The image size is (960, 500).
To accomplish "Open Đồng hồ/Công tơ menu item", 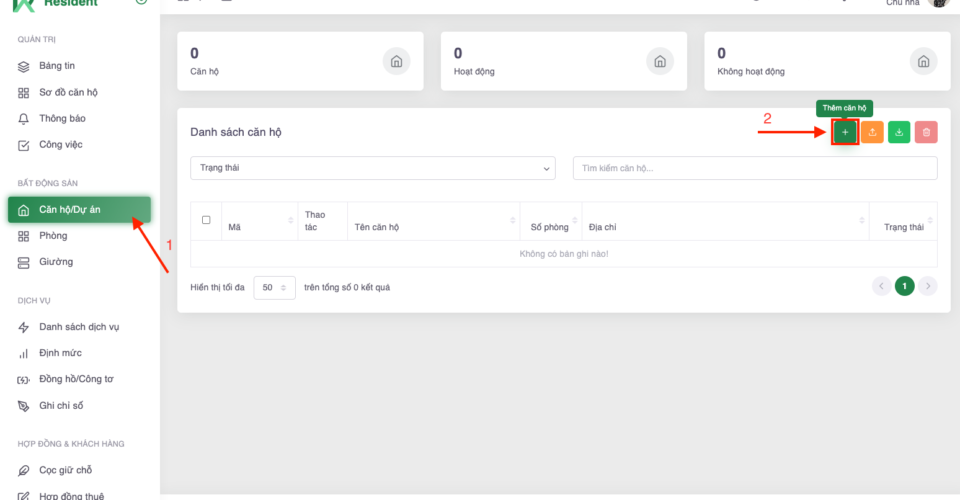I will click(x=76, y=379).
